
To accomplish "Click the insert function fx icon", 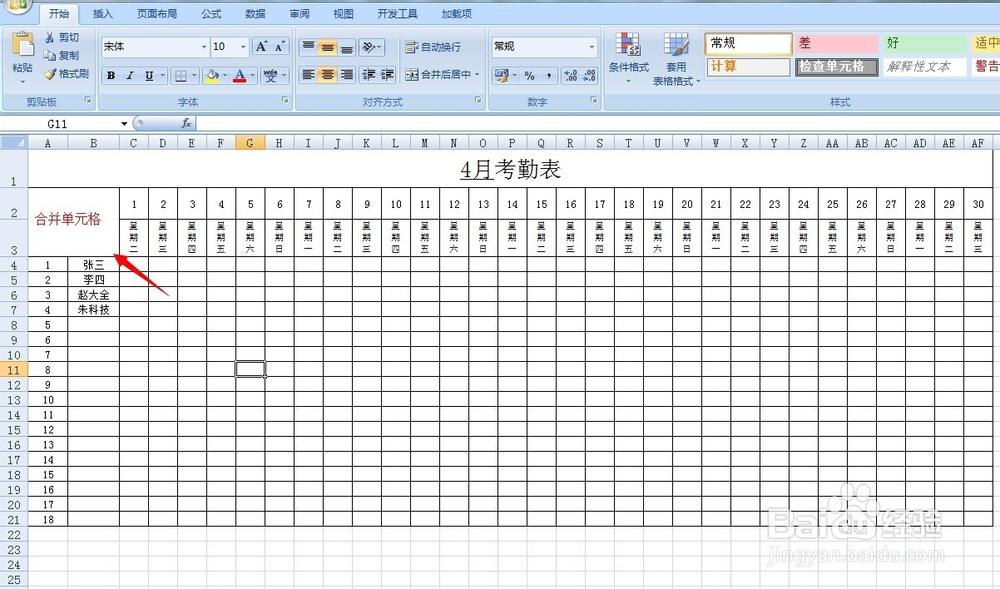I will pyautogui.click(x=186, y=124).
